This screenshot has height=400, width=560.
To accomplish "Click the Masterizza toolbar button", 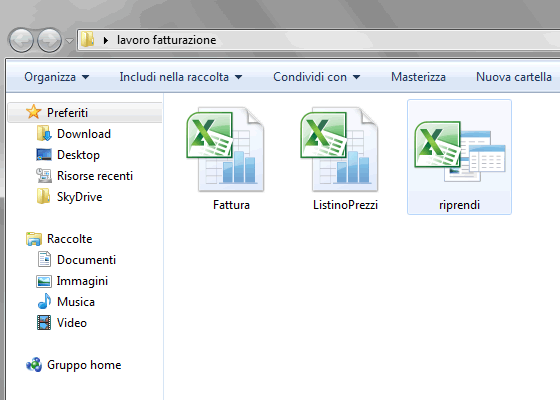I will pyautogui.click(x=418, y=77).
